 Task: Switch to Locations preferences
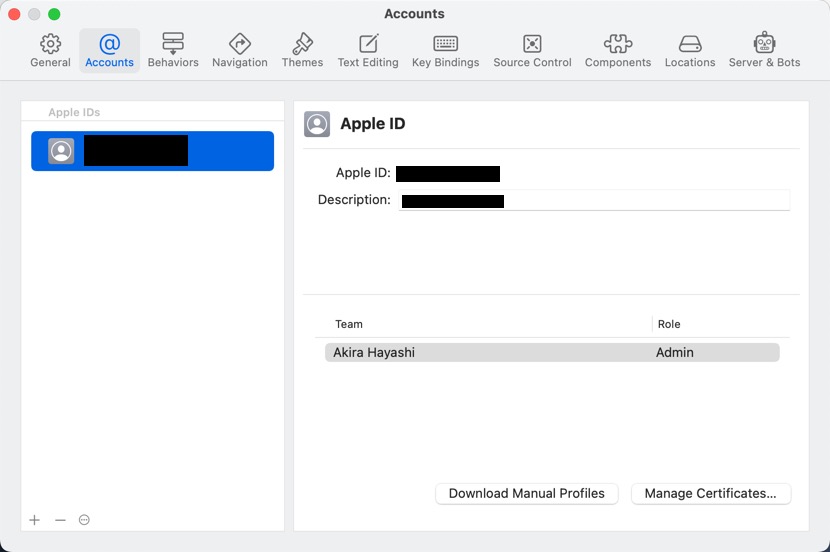tap(690, 51)
